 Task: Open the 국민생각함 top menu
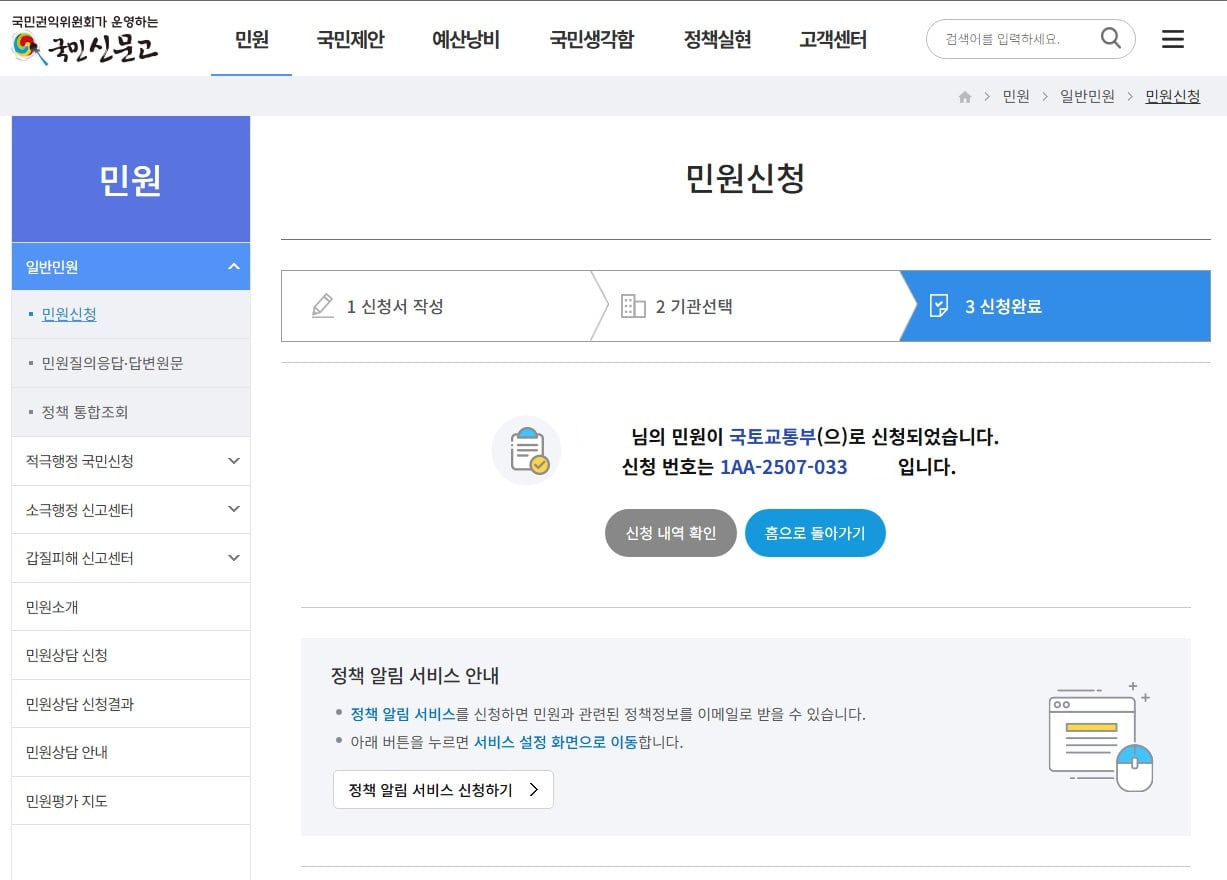pyautogui.click(x=591, y=39)
